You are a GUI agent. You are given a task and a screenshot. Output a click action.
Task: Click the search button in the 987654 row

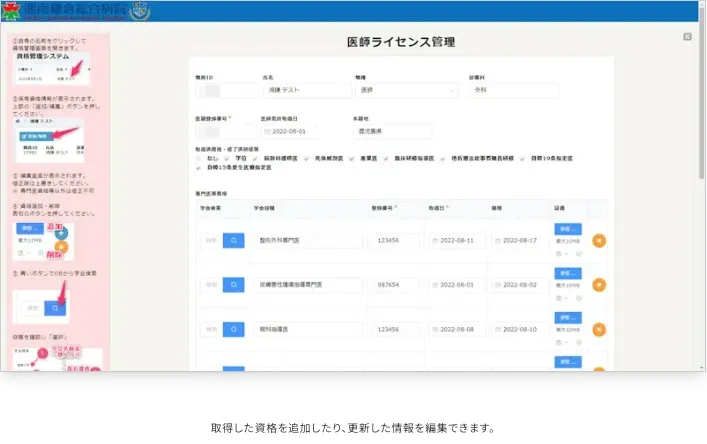click(x=234, y=285)
